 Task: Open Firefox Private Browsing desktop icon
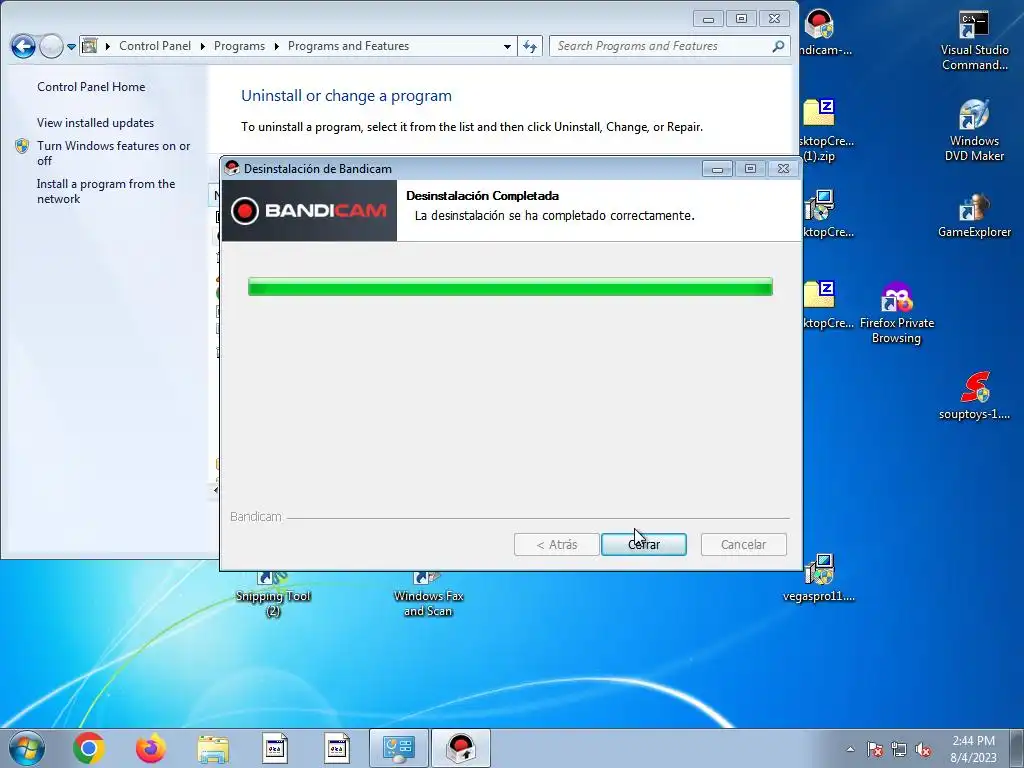point(897,313)
